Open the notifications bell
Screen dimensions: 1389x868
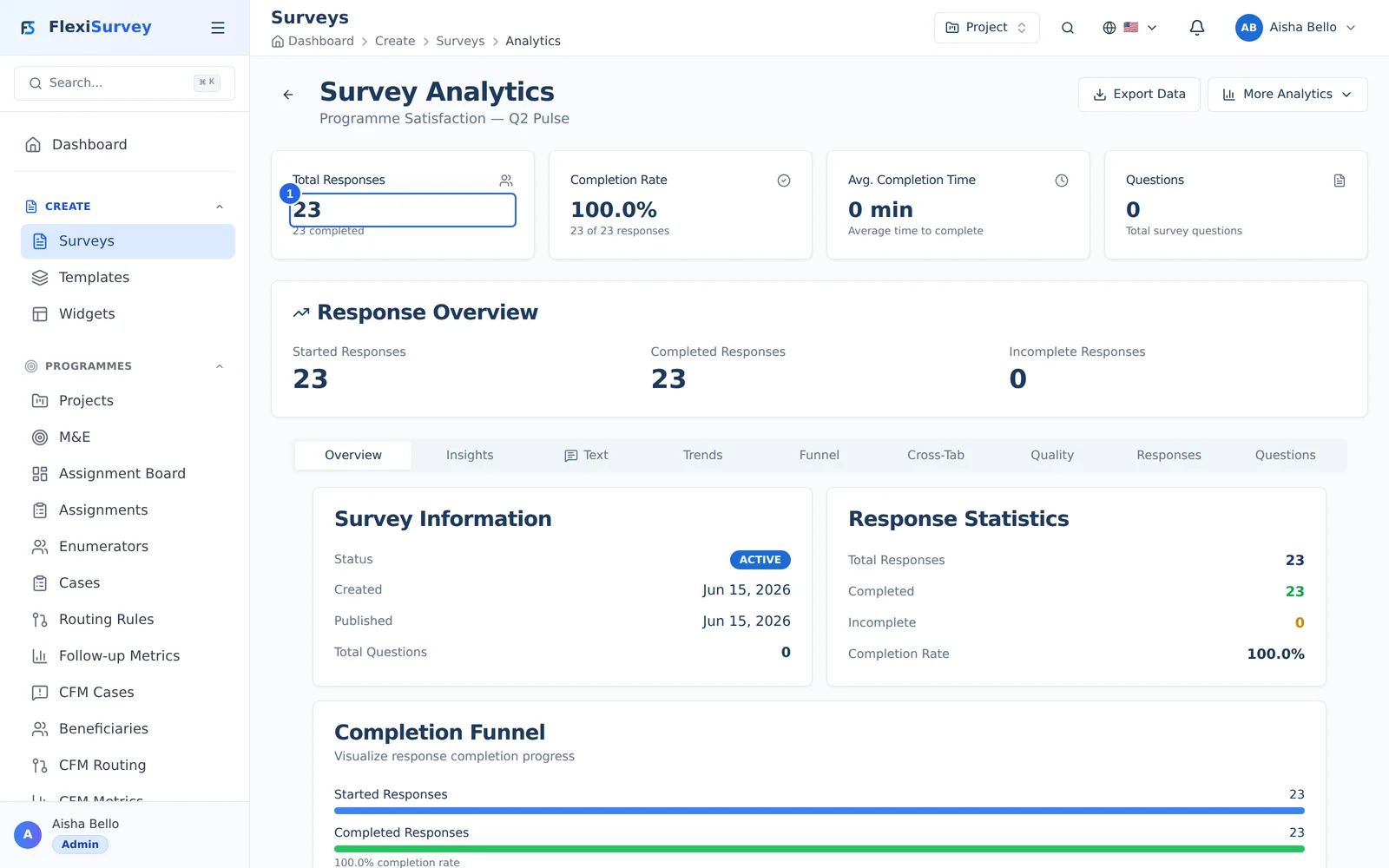1197,28
